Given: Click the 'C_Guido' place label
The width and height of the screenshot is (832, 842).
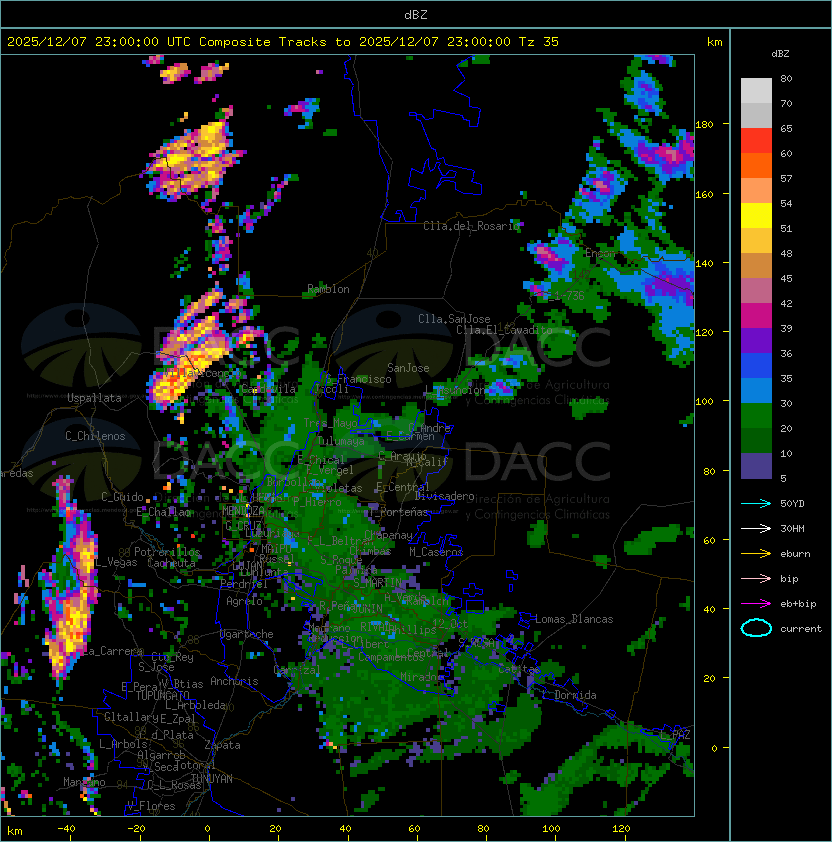Looking at the screenshot, I should click(122, 497).
